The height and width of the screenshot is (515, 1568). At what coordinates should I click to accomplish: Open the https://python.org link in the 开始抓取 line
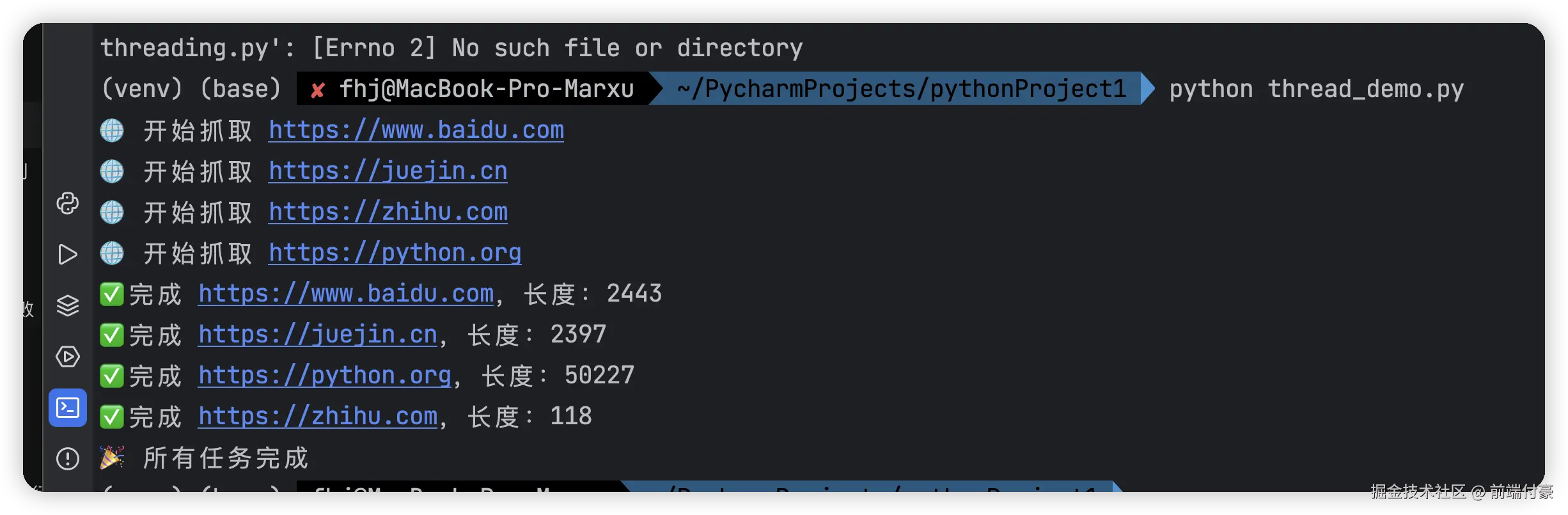[395, 253]
